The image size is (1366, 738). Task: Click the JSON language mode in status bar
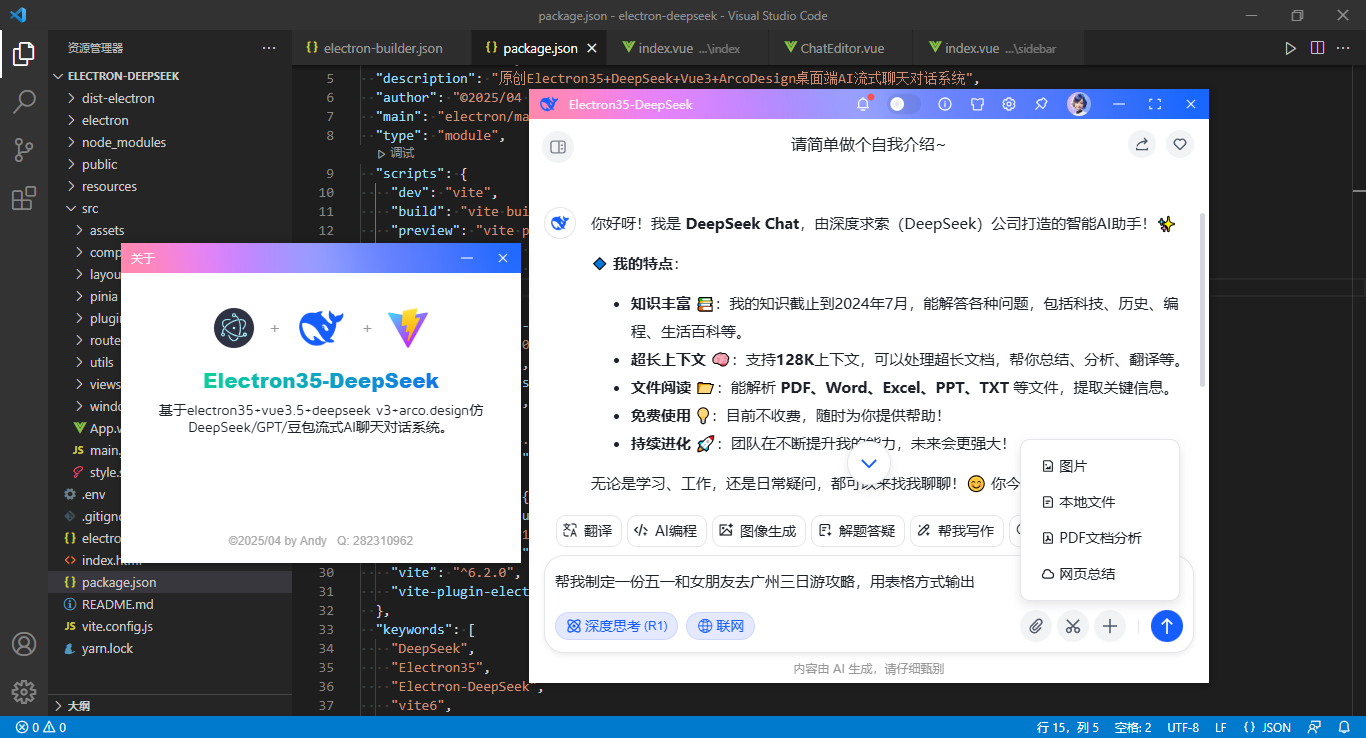tap(1267, 727)
